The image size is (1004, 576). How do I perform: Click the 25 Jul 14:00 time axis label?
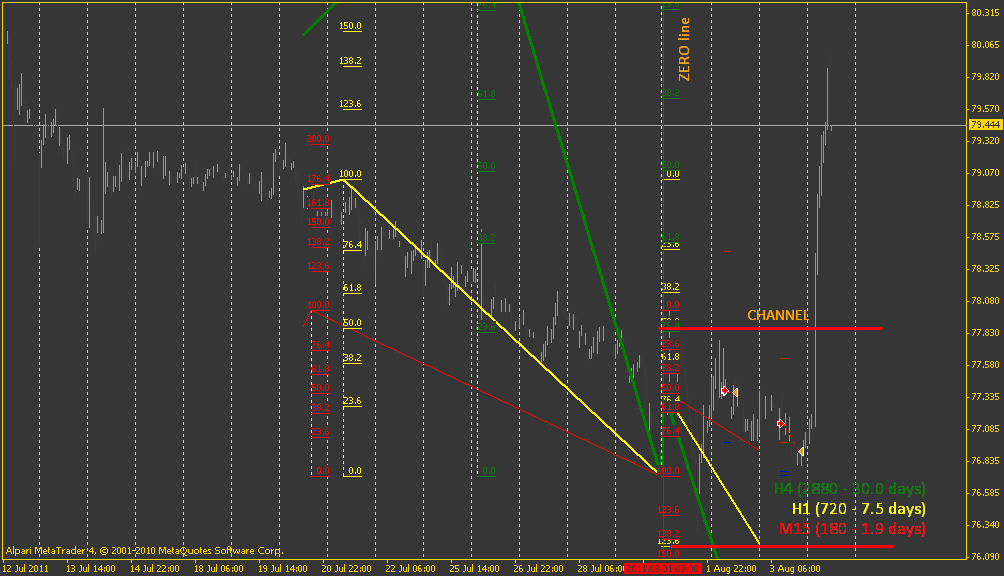click(474, 568)
